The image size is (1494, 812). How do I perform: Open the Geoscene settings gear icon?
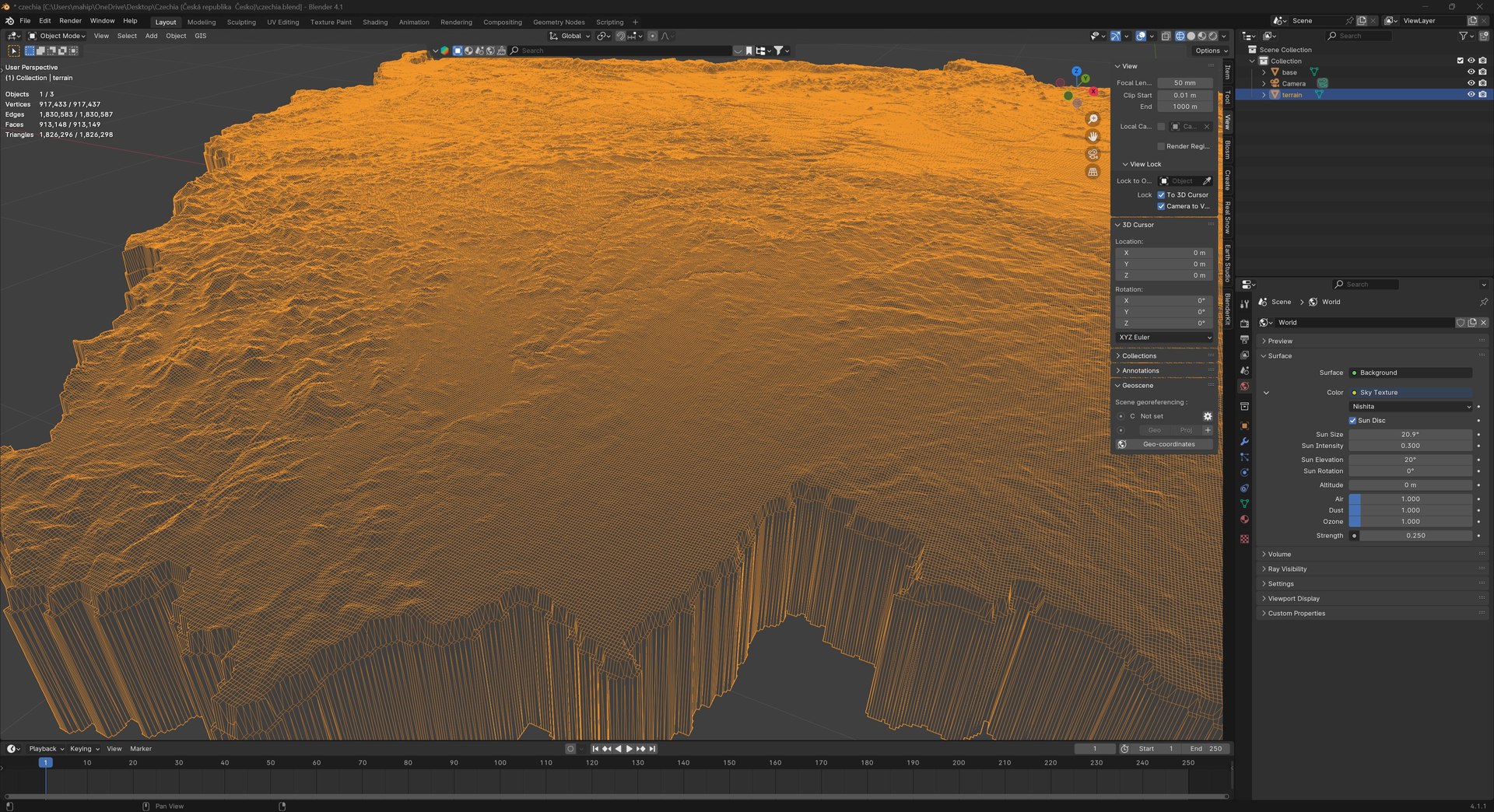(1208, 416)
